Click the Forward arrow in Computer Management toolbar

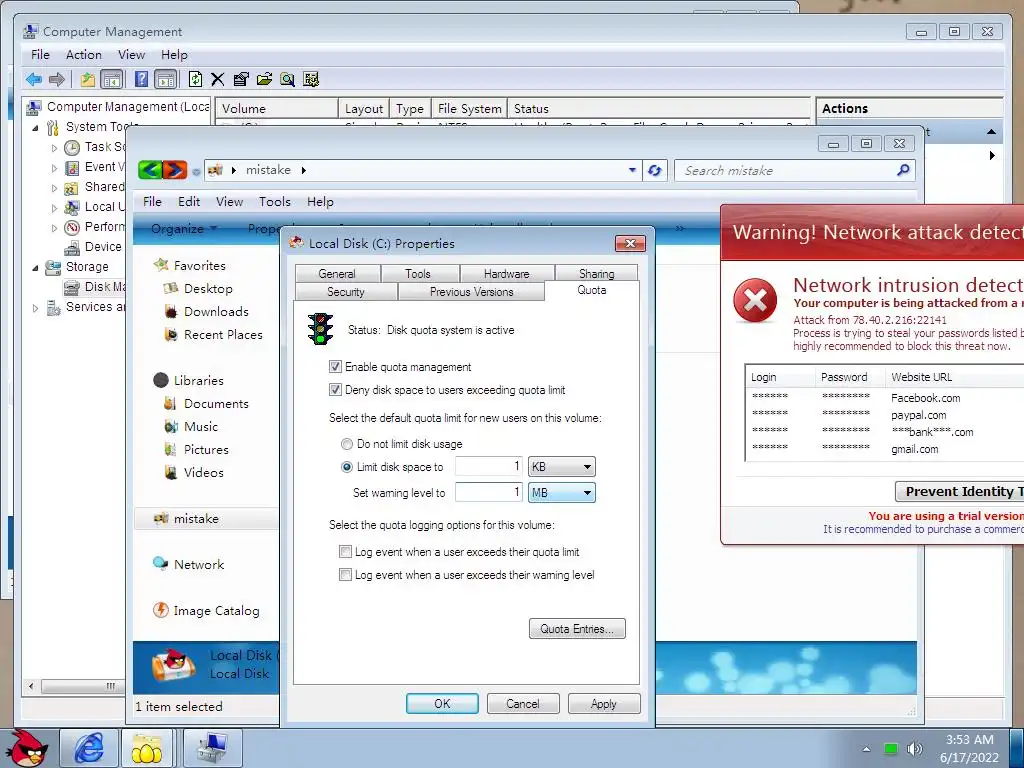pyautogui.click(x=57, y=80)
